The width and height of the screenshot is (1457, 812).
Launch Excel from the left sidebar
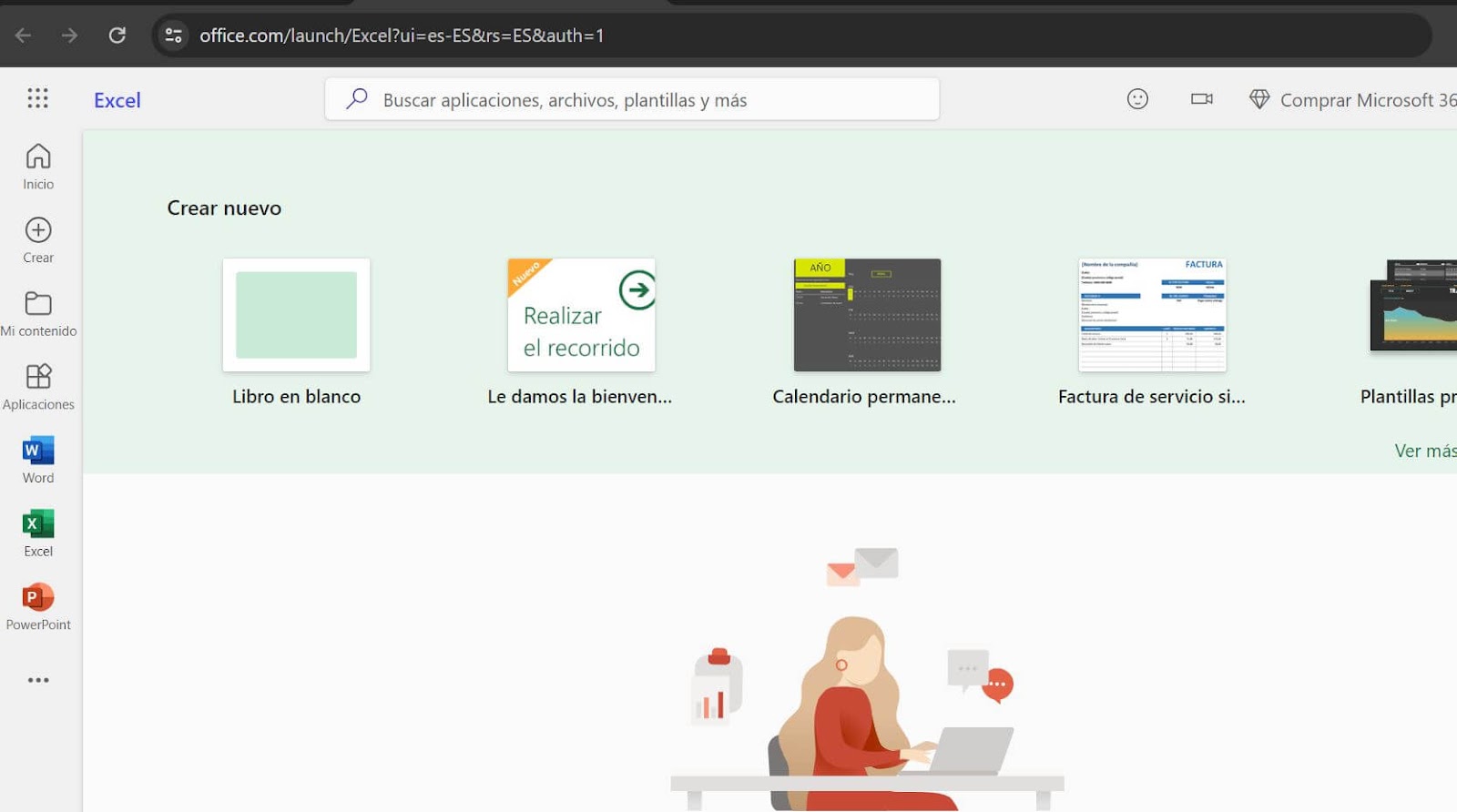coord(38,533)
